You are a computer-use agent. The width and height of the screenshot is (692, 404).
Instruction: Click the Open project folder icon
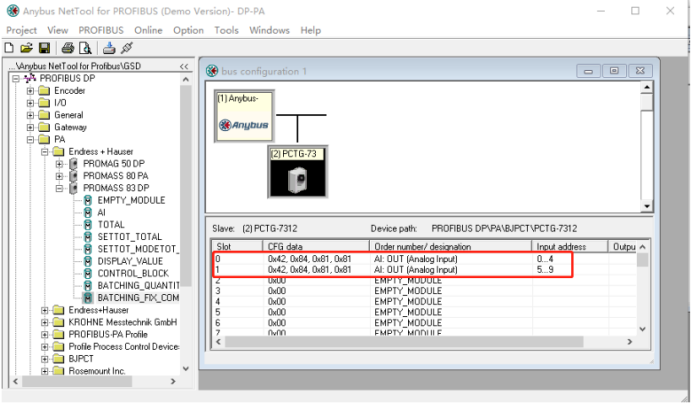tap(26, 48)
